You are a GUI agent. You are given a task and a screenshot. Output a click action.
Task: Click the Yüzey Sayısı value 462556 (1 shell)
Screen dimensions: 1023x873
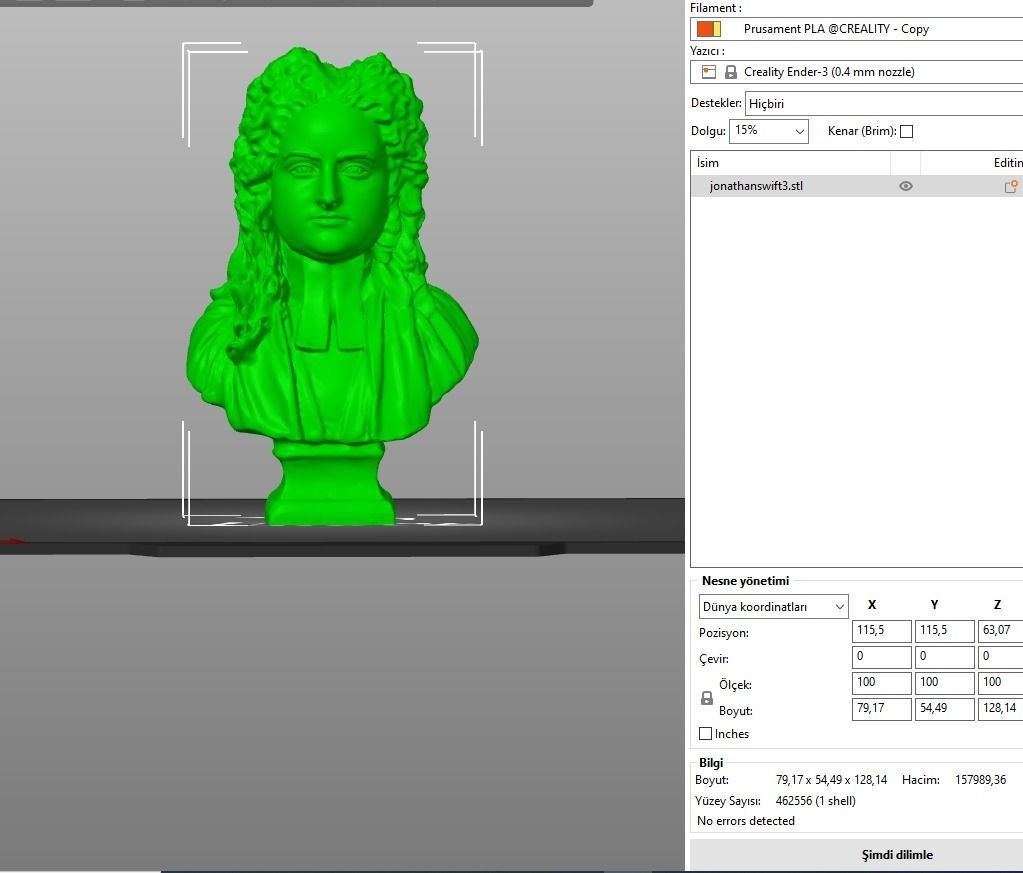tap(816, 801)
